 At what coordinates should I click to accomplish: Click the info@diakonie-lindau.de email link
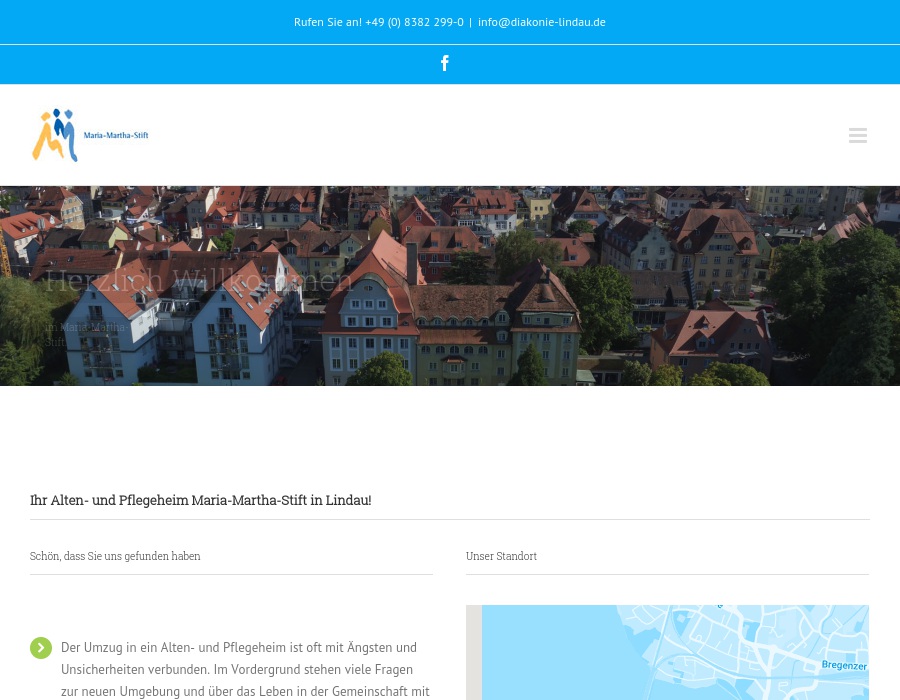coord(541,22)
